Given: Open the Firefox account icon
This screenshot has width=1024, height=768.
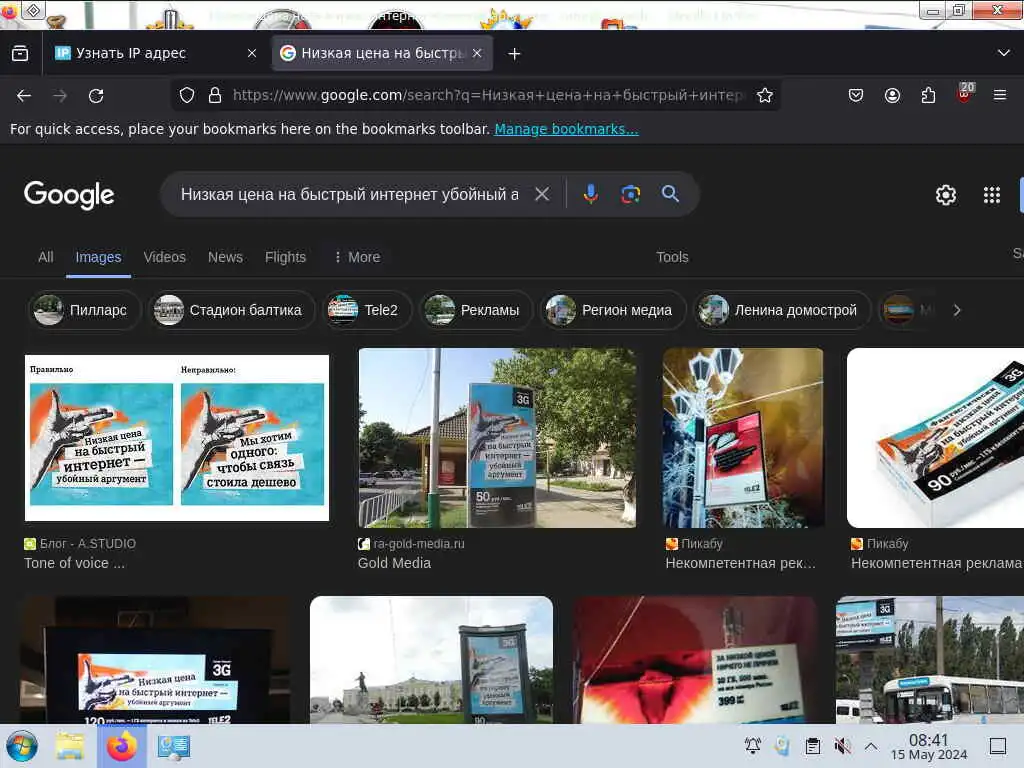Looking at the screenshot, I should 892,95.
